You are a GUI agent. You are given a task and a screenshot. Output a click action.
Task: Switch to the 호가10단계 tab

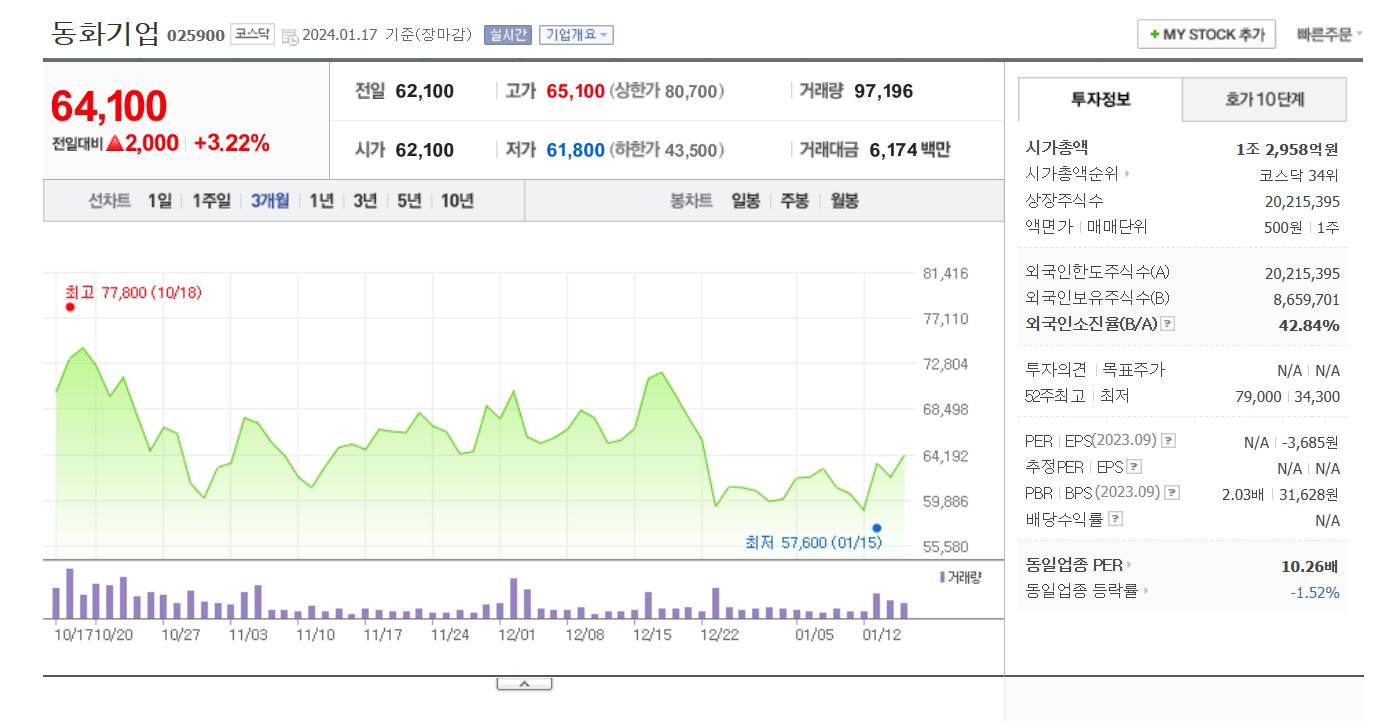click(x=1264, y=99)
